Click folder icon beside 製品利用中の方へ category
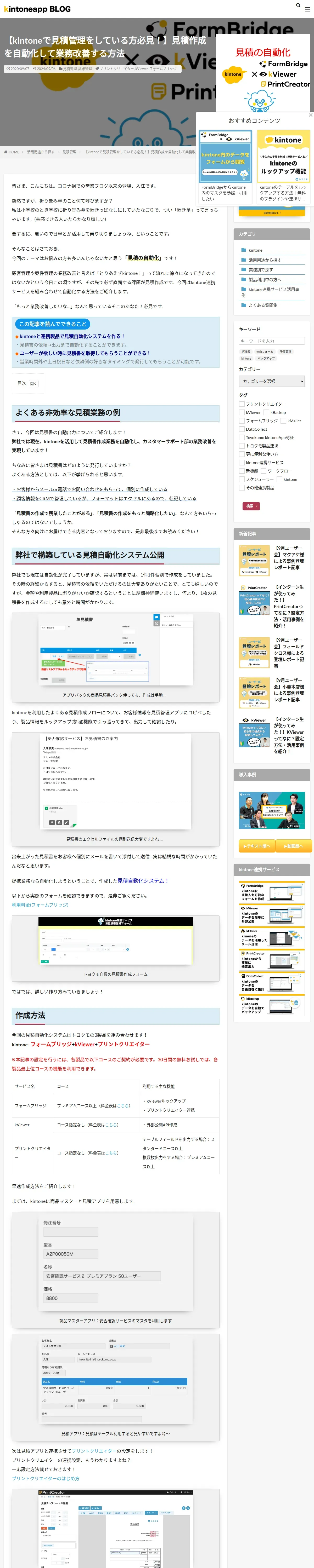Screen dimensions: 314x1568 point(244,279)
